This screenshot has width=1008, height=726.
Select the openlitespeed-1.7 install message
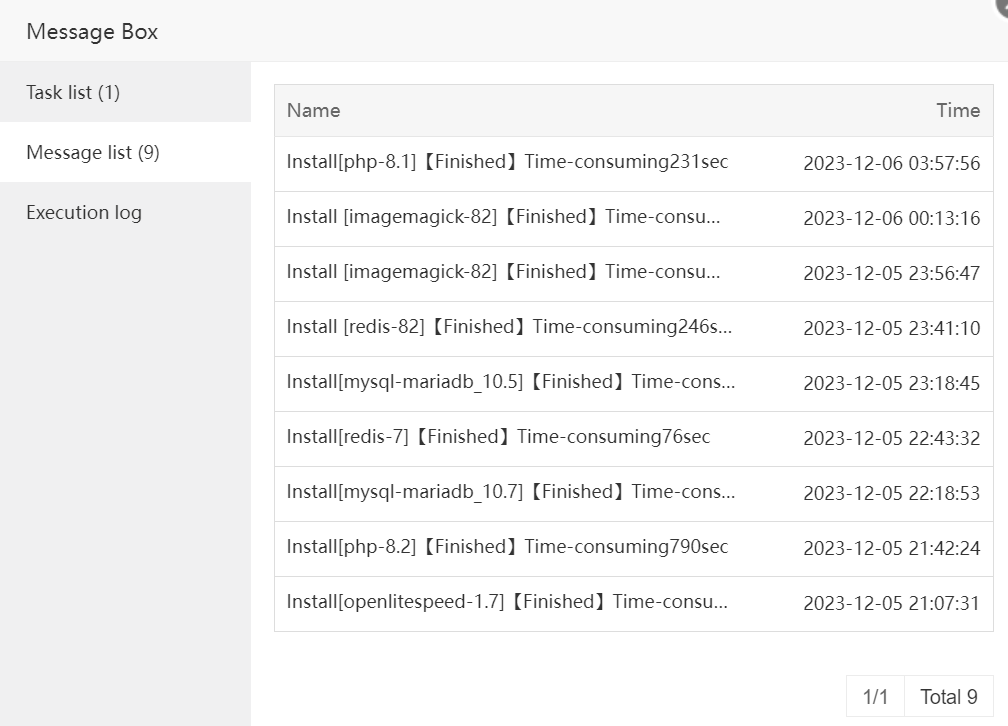(507, 602)
